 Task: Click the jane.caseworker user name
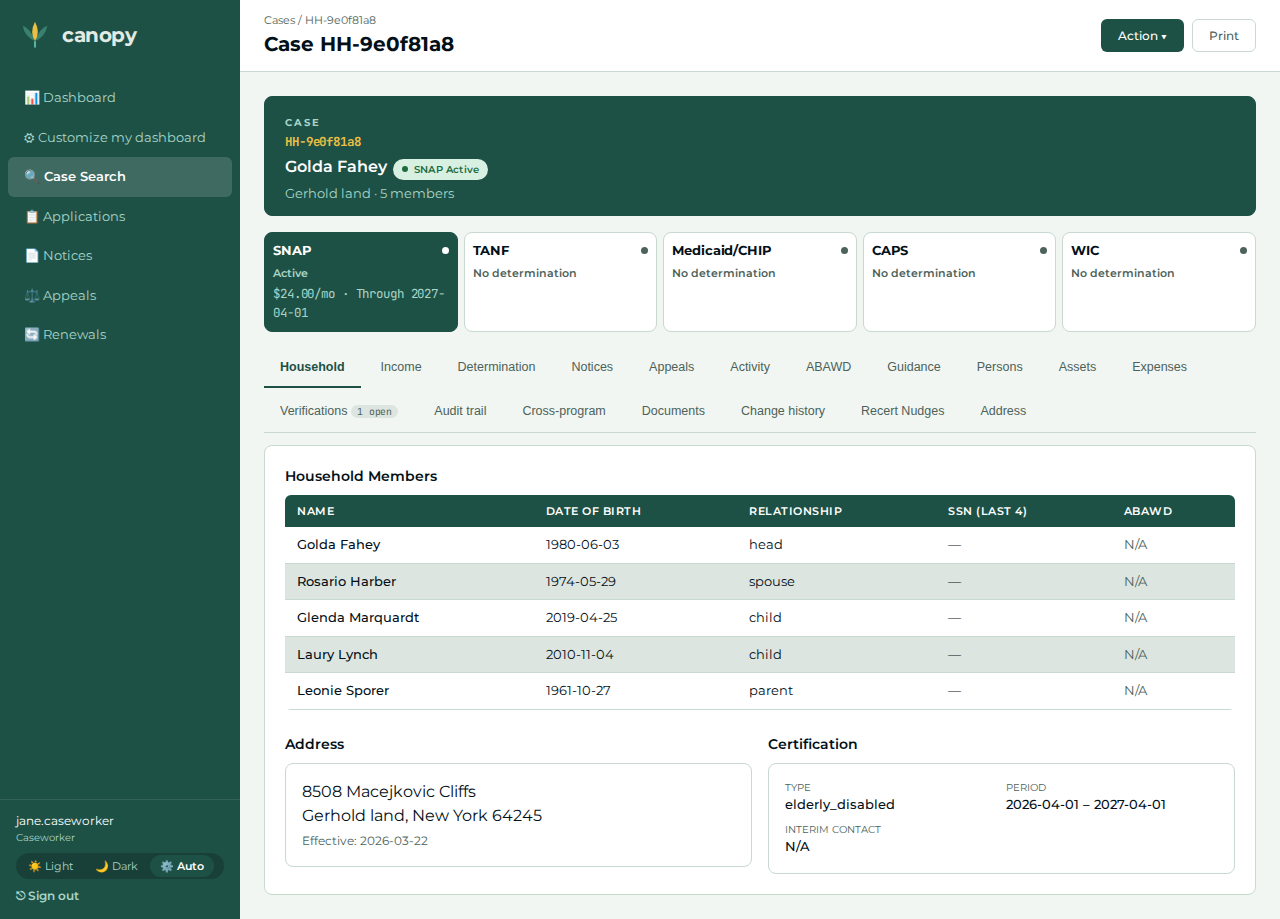(x=65, y=821)
